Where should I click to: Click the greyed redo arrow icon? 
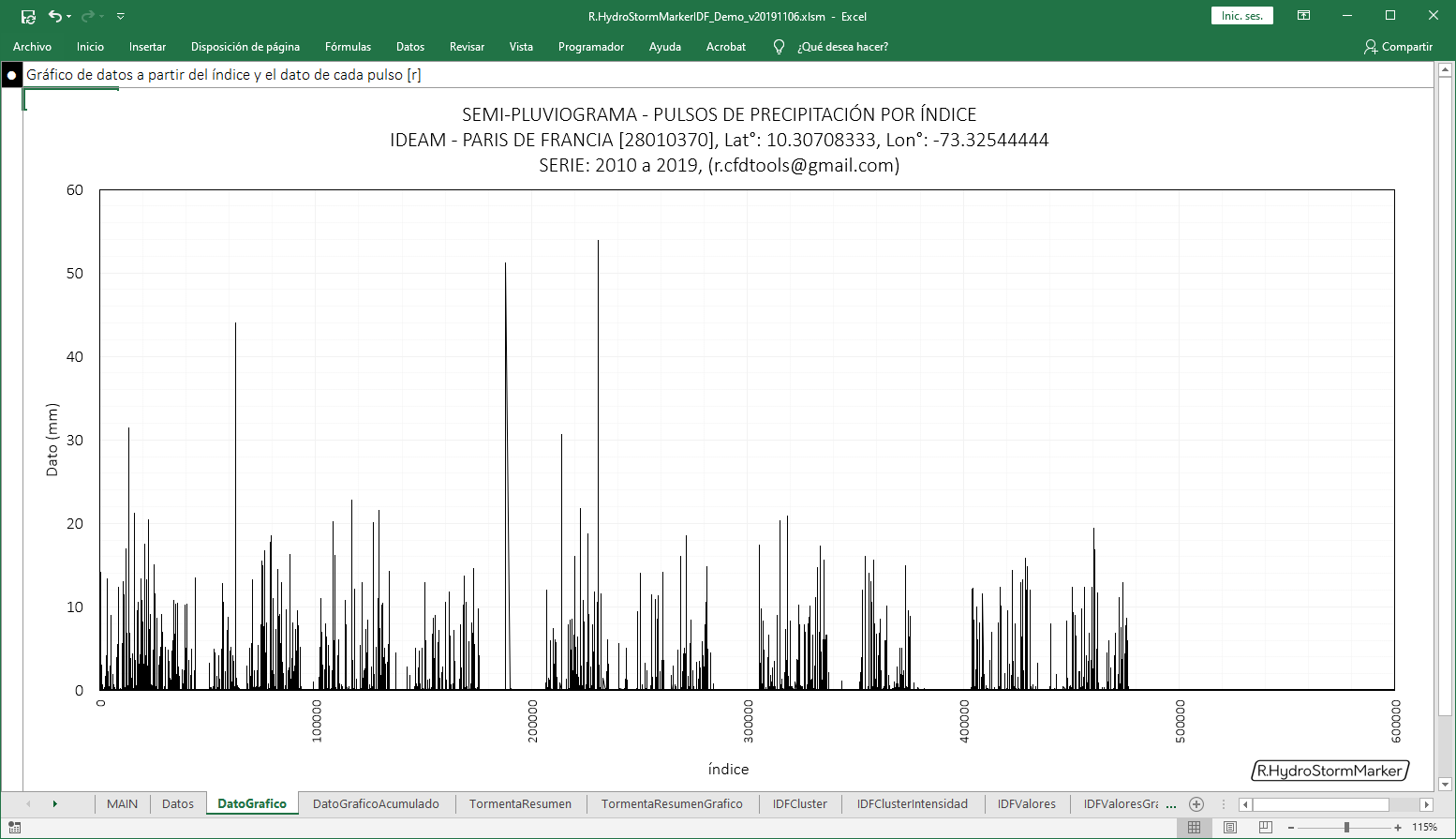pyautogui.click(x=88, y=16)
